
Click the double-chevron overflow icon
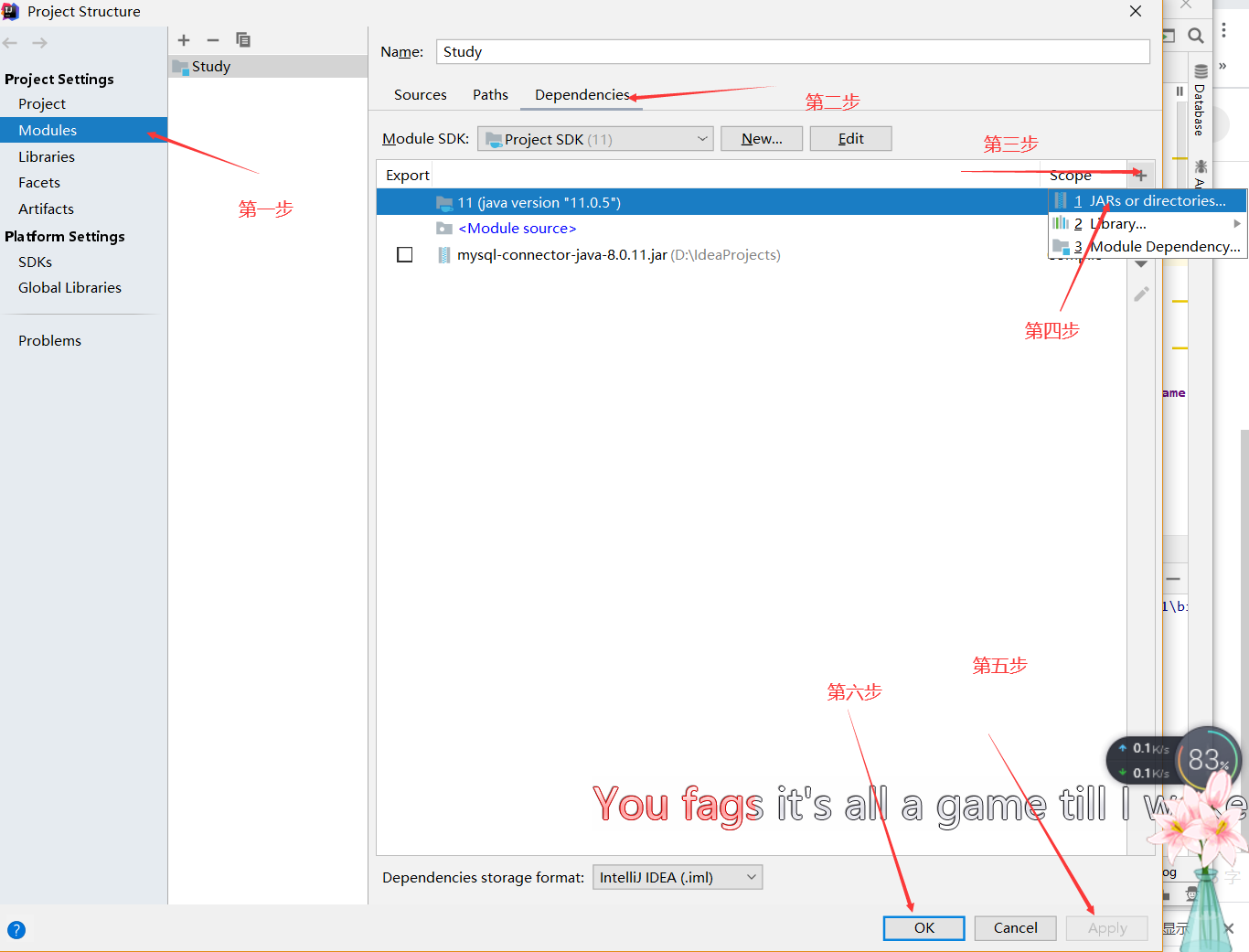(1222, 66)
